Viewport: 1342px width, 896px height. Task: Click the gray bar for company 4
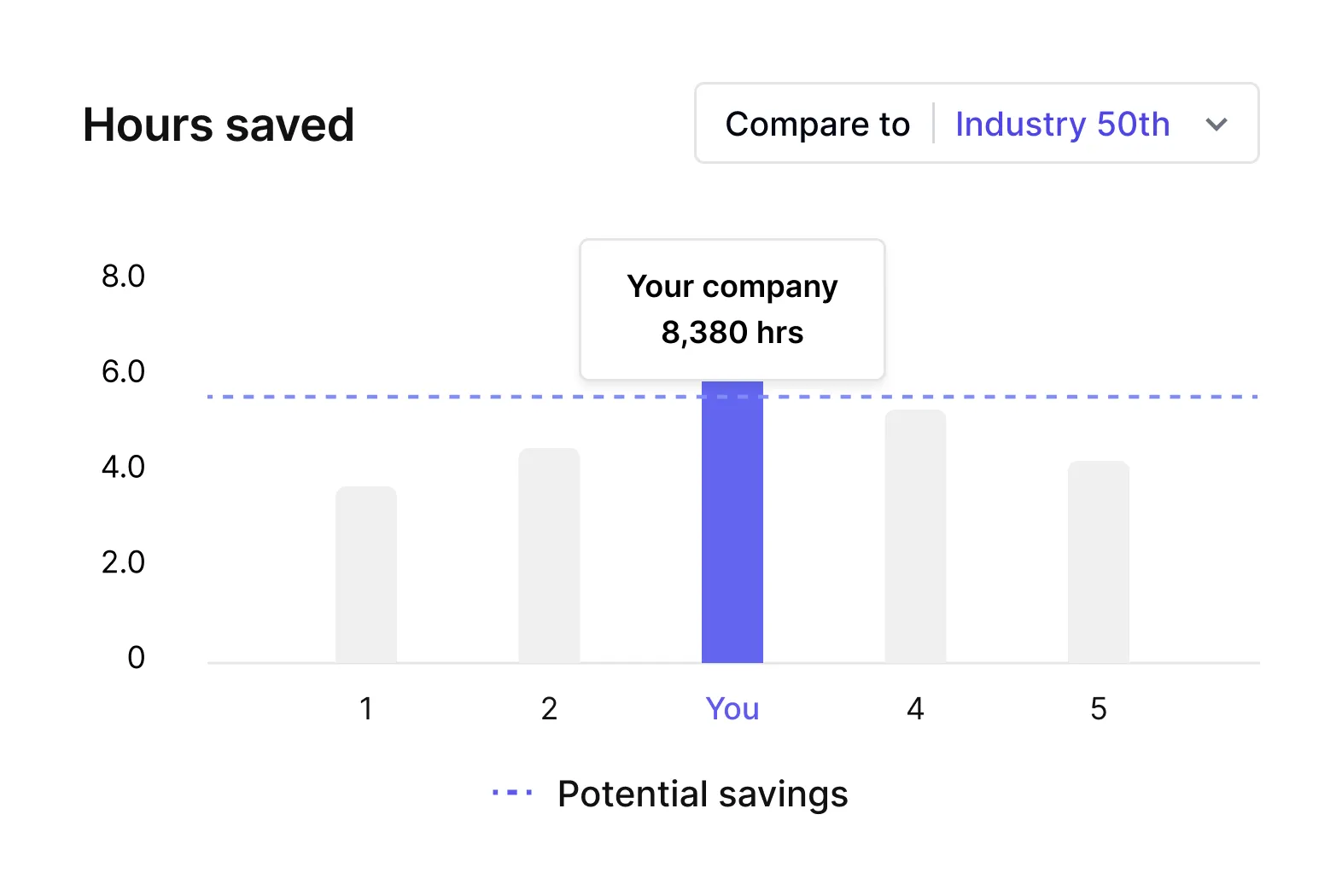pos(915,536)
